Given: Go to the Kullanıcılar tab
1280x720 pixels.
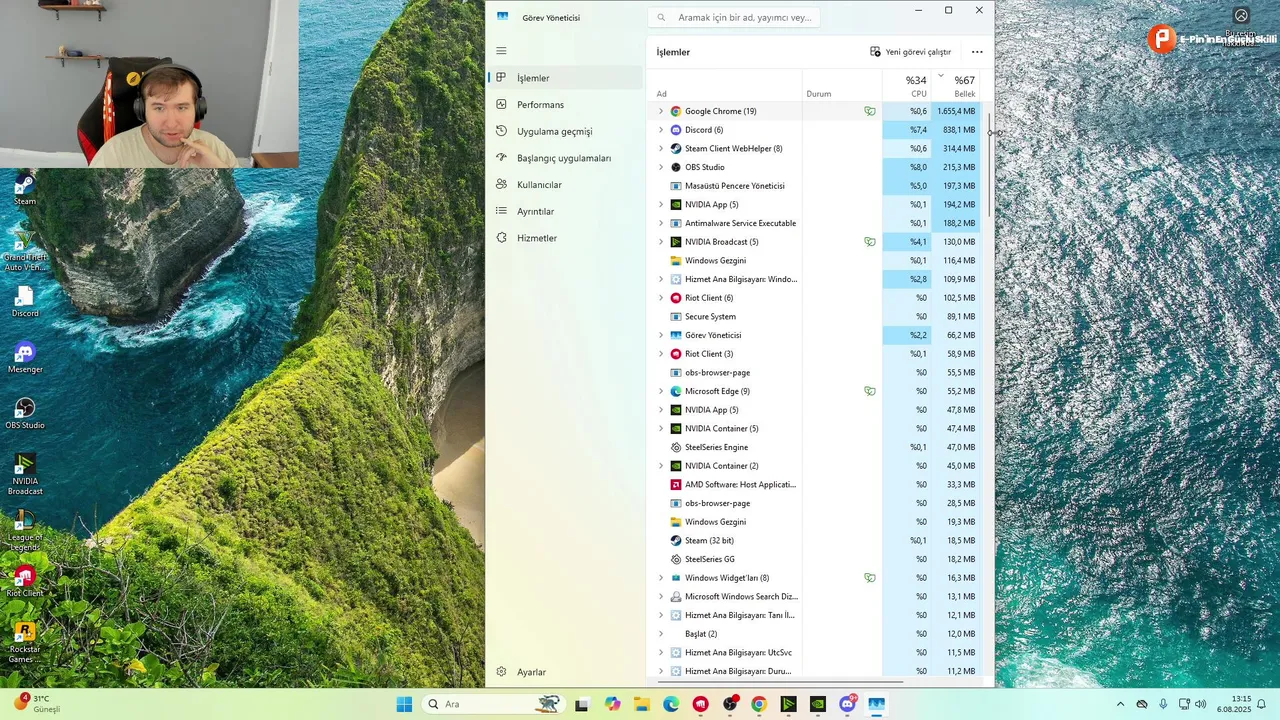Looking at the screenshot, I should [x=565, y=185].
